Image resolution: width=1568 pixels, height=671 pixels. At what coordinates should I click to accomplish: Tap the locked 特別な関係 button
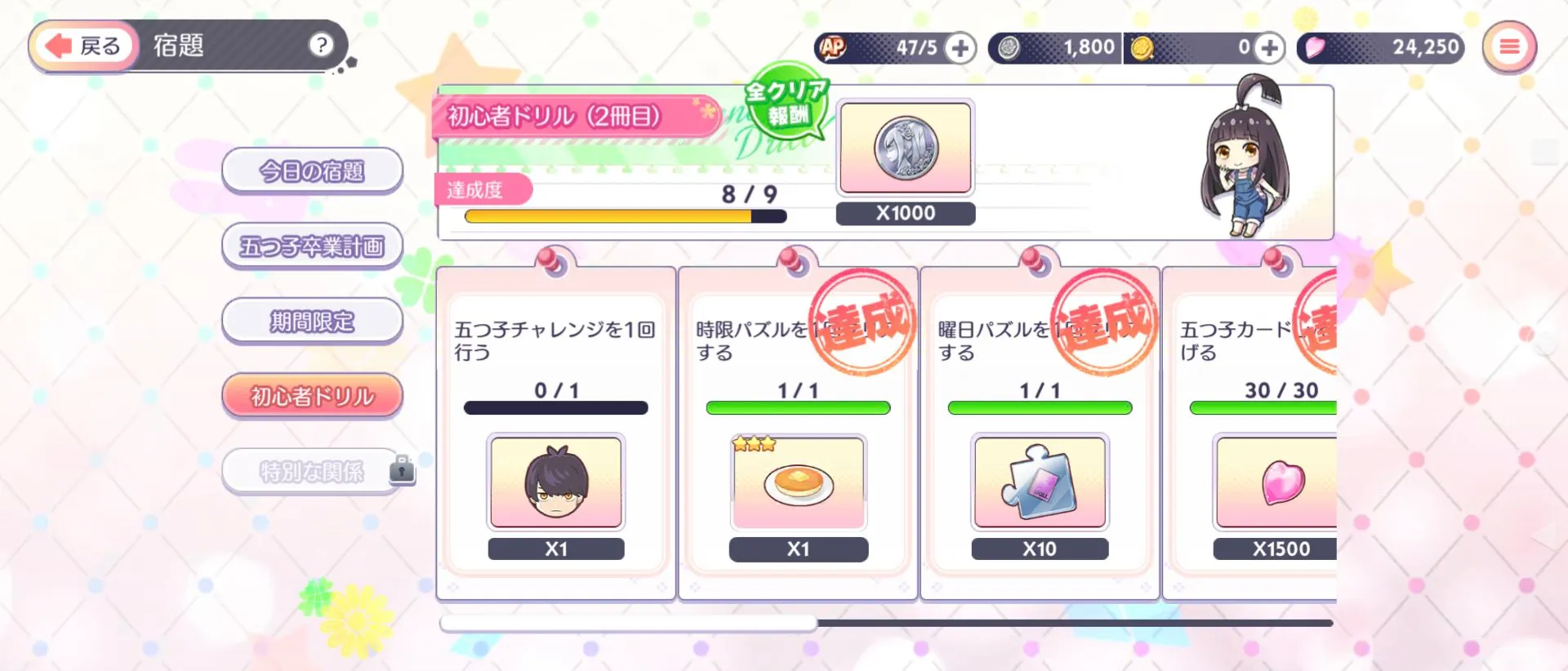312,471
